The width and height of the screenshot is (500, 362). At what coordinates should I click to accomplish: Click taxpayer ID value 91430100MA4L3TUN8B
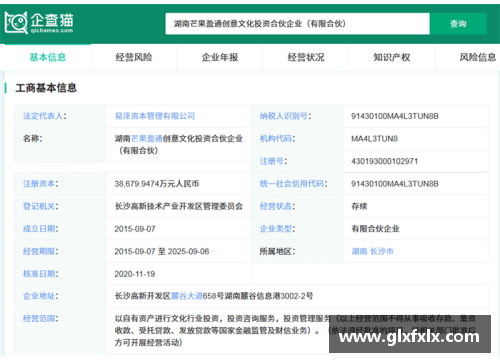point(395,116)
